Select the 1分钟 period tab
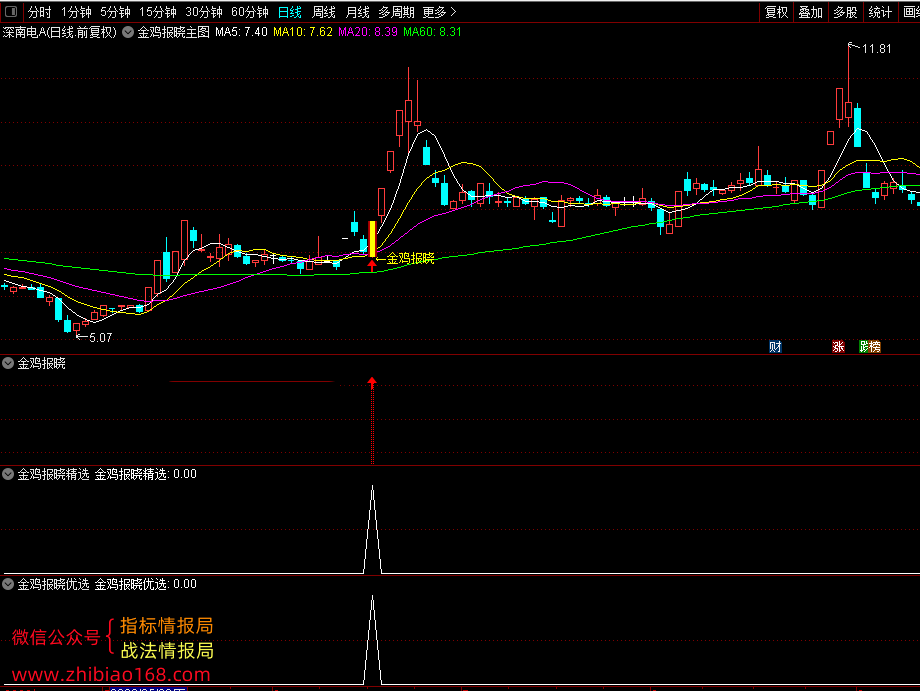The height and width of the screenshot is (691, 920). coord(76,12)
